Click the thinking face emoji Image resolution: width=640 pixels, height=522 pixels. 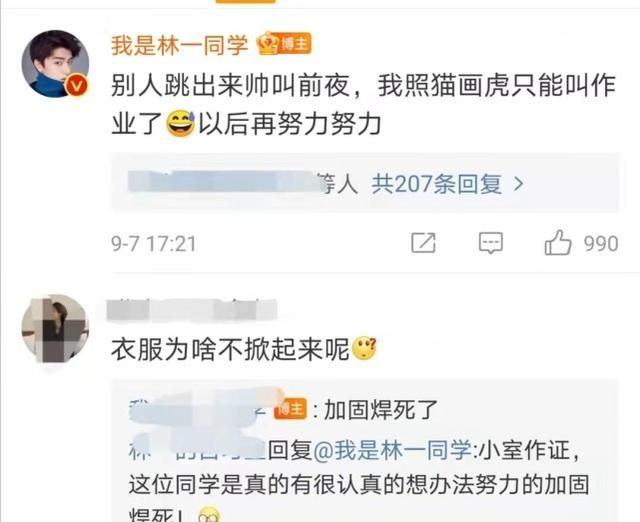click(x=364, y=348)
